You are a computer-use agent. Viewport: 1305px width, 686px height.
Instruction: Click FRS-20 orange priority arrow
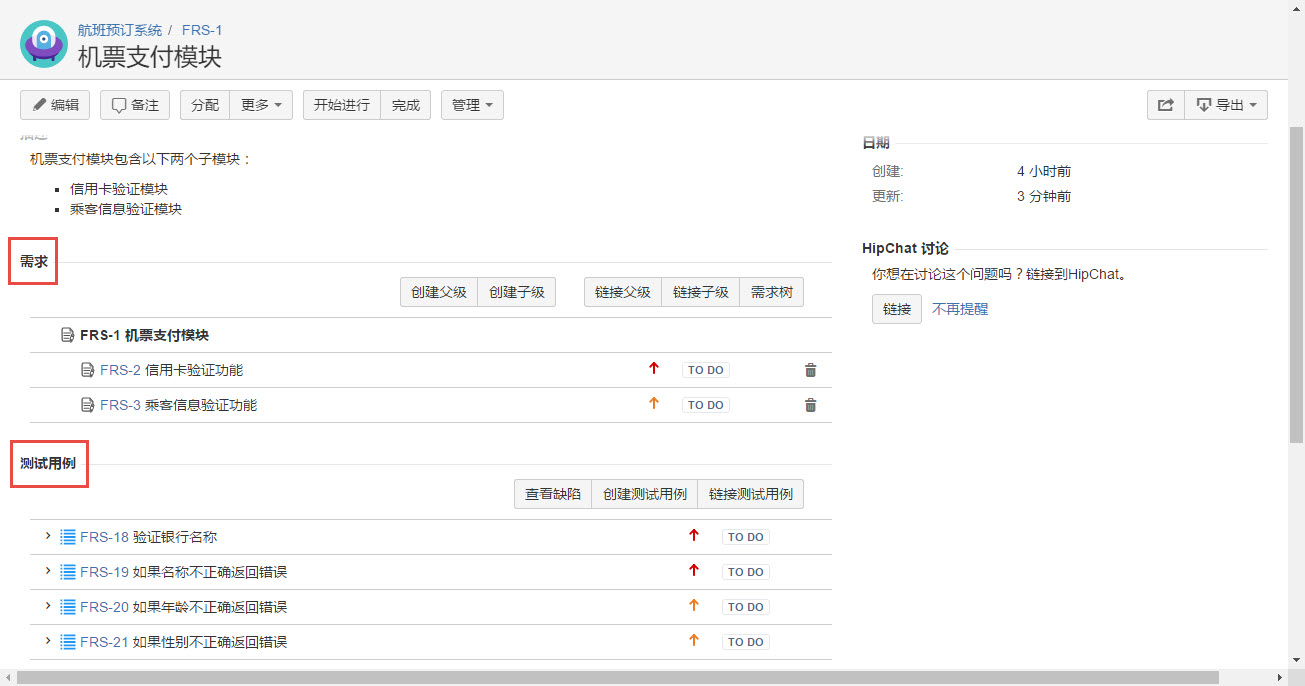(x=694, y=606)
